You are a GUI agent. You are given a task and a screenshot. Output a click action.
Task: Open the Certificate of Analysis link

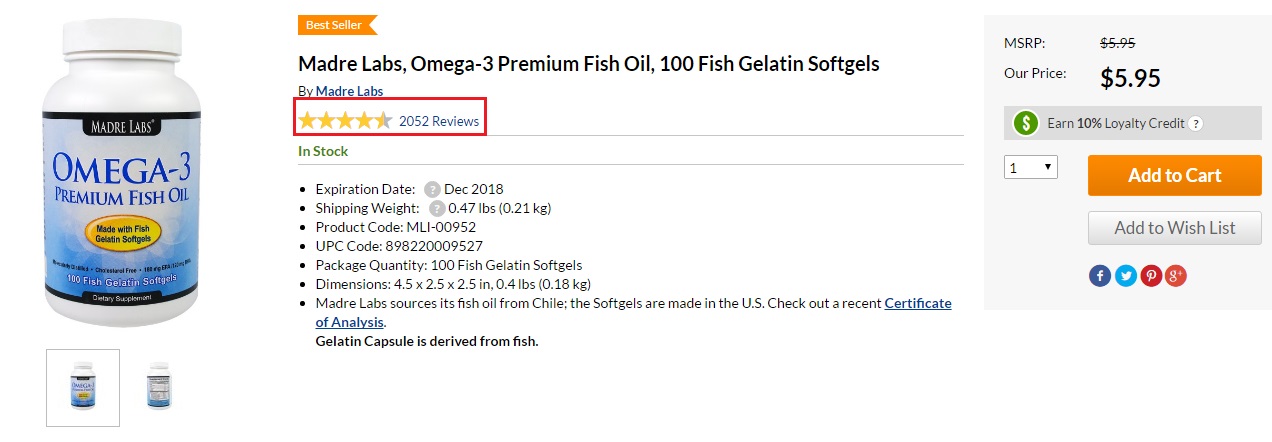click(x=917, y=303)
